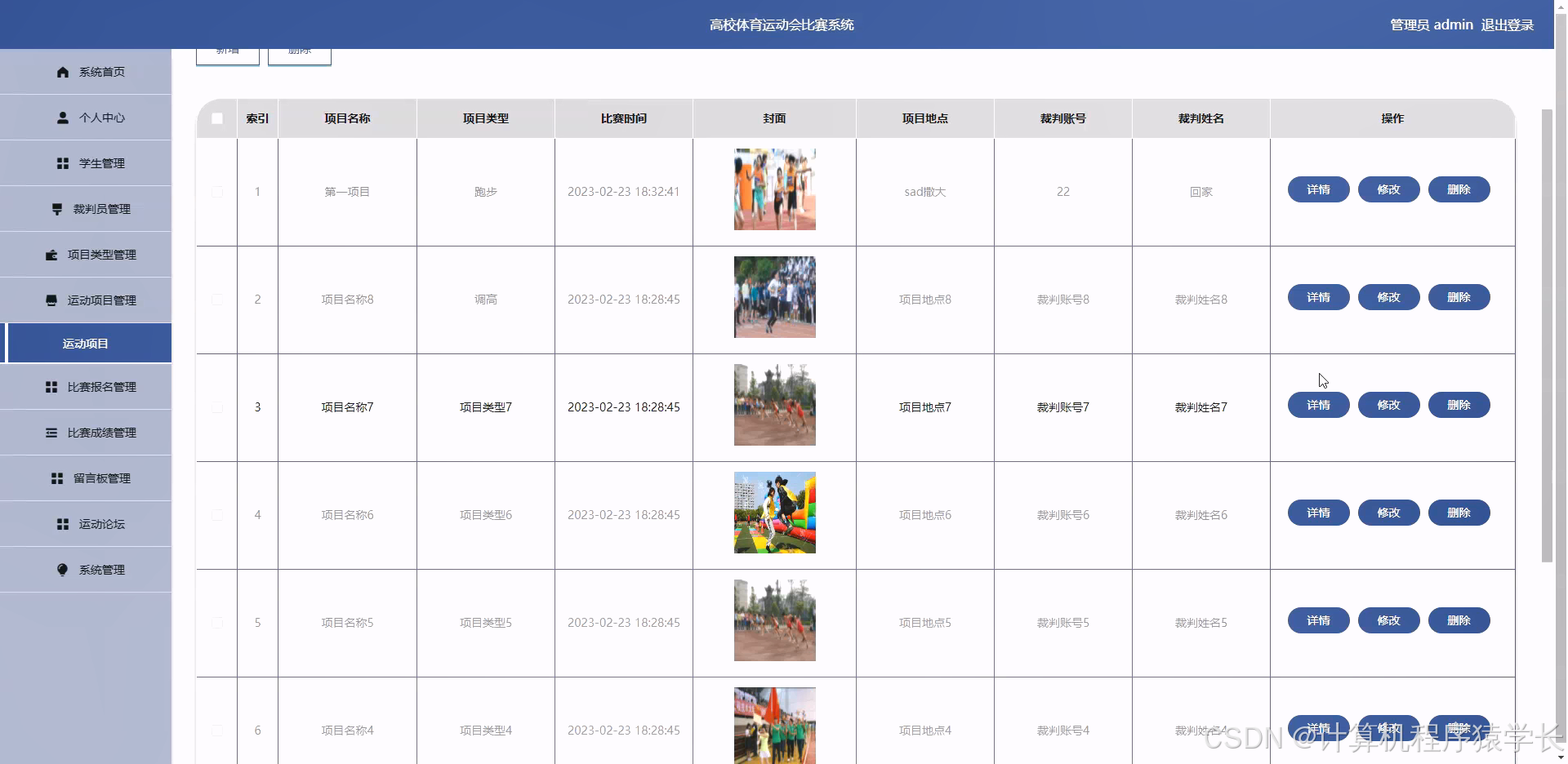Click the 裁判账号 column header

[1063, 118]
